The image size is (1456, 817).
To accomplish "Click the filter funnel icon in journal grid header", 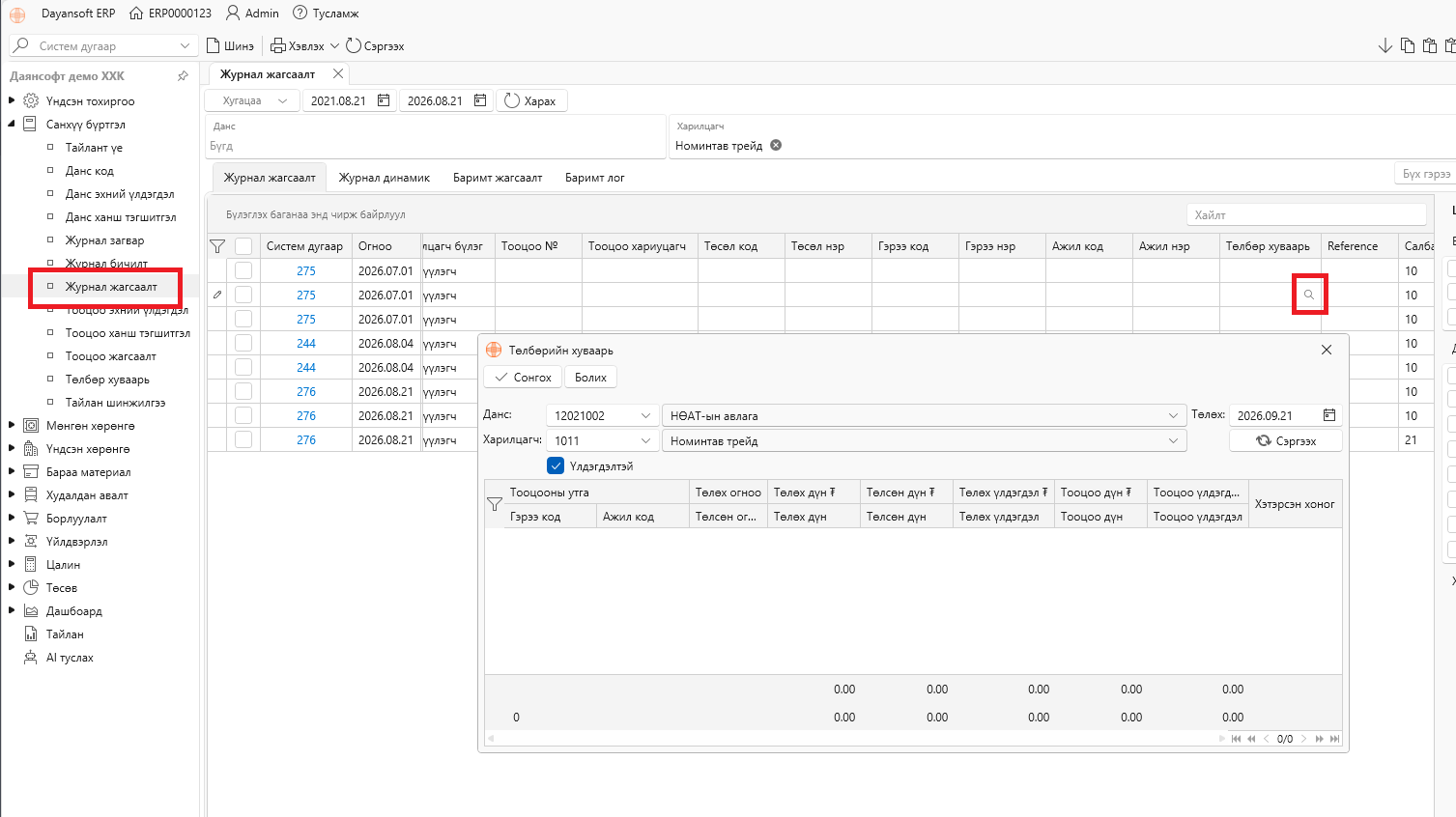I will click(217, 246).
